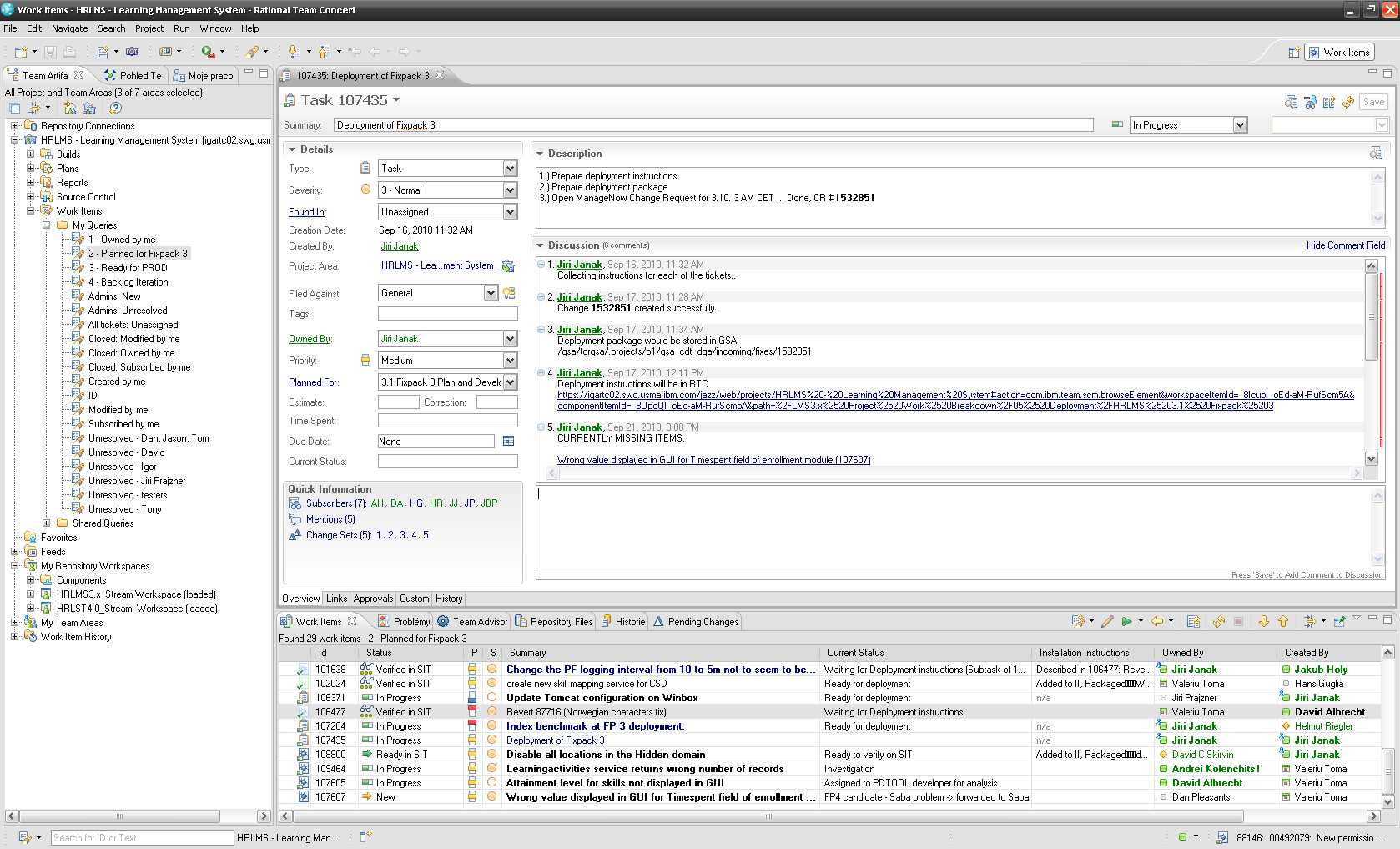Collapse the My Queries folder

(46, 225)
